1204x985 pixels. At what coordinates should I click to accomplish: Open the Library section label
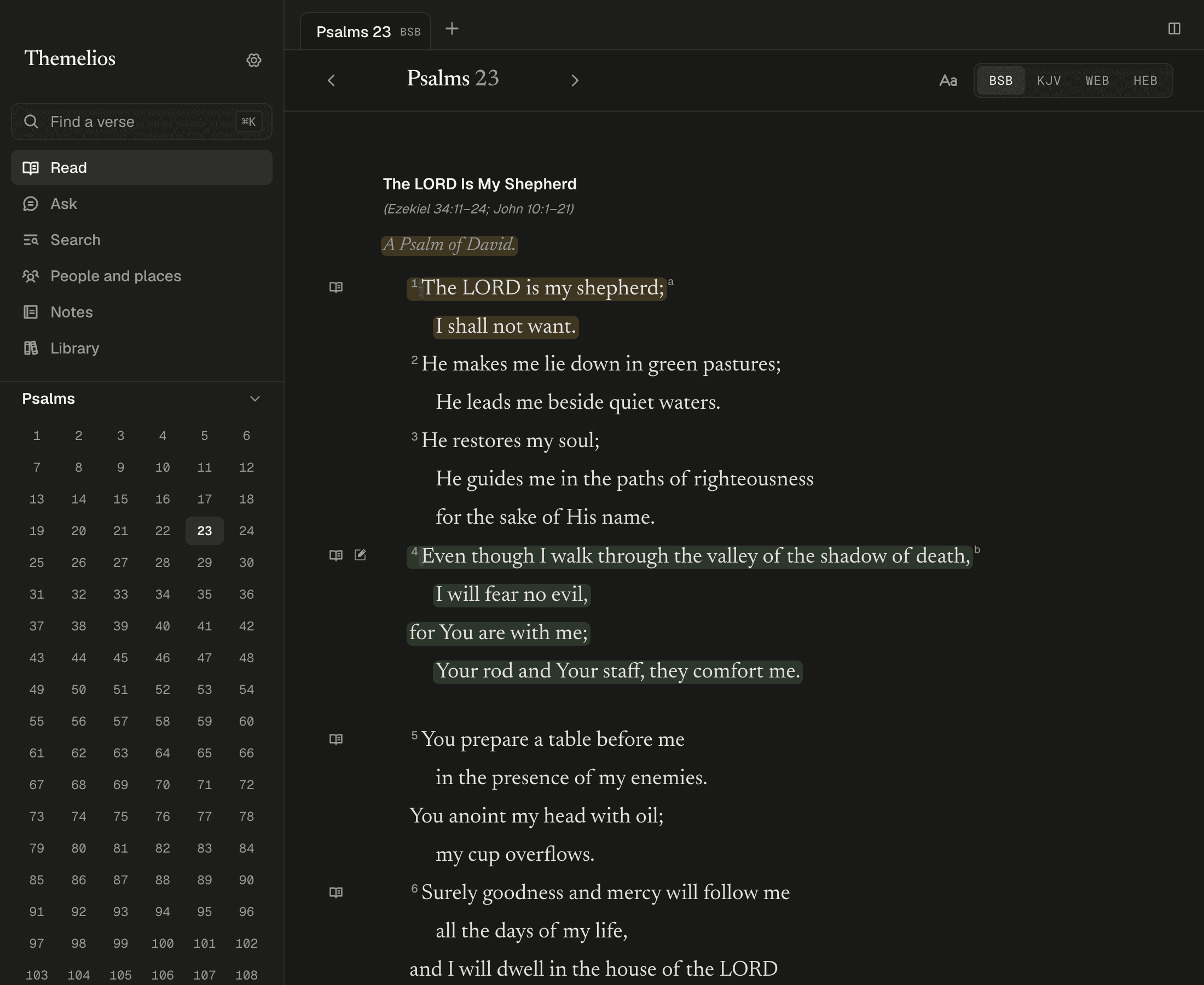[x=75, y=348]
